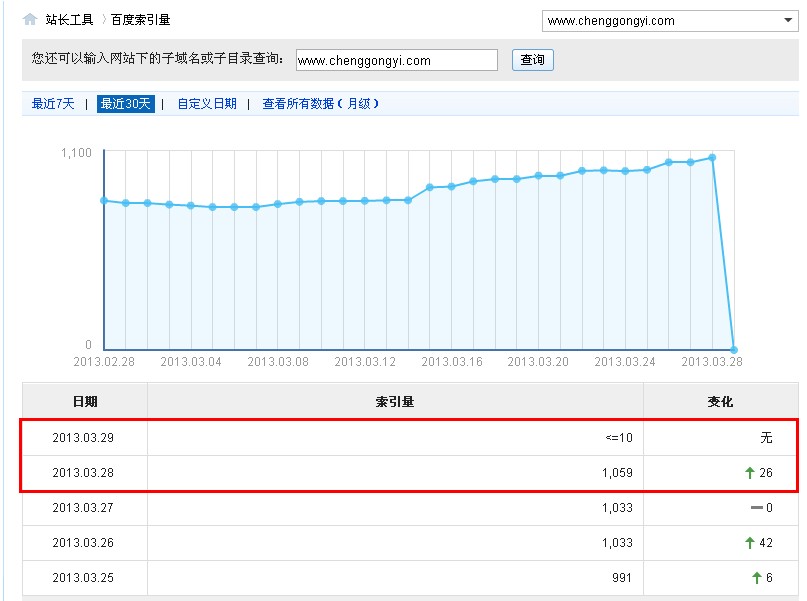The width and height of the screenshot is (807, 601).
Task: Click the dropdown arrow of site selector
Action: pos(787,21)
